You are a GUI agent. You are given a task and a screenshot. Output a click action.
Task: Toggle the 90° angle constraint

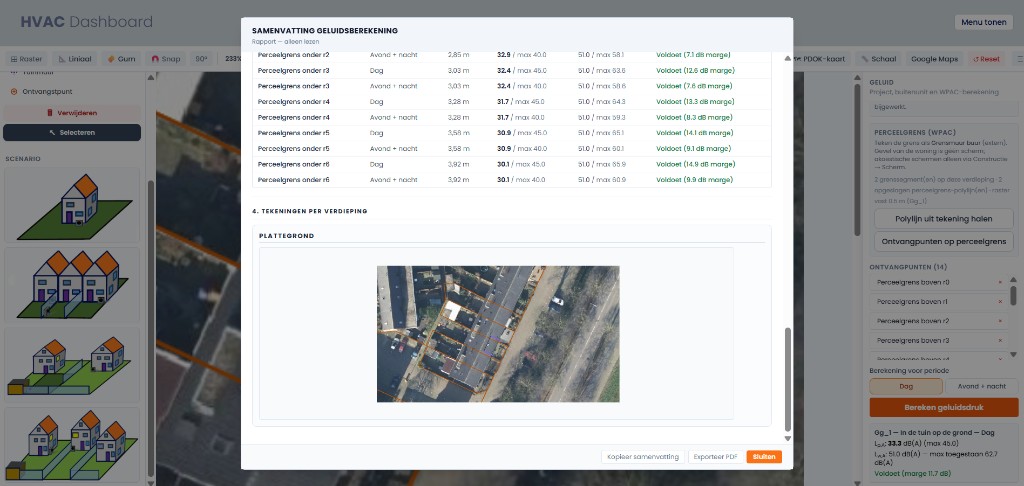coord(201,59)
